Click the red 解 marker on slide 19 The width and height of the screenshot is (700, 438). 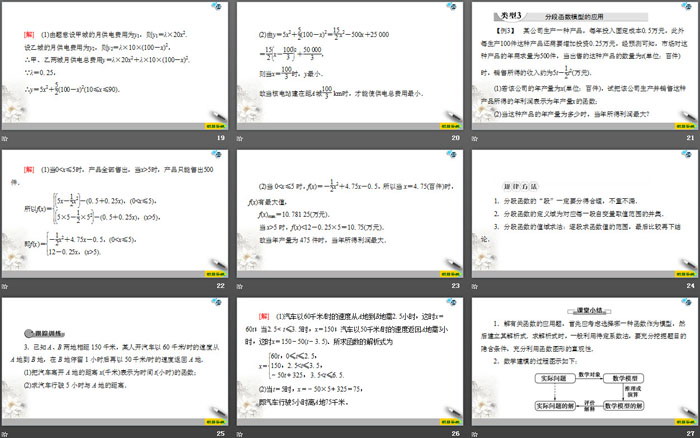29,34
